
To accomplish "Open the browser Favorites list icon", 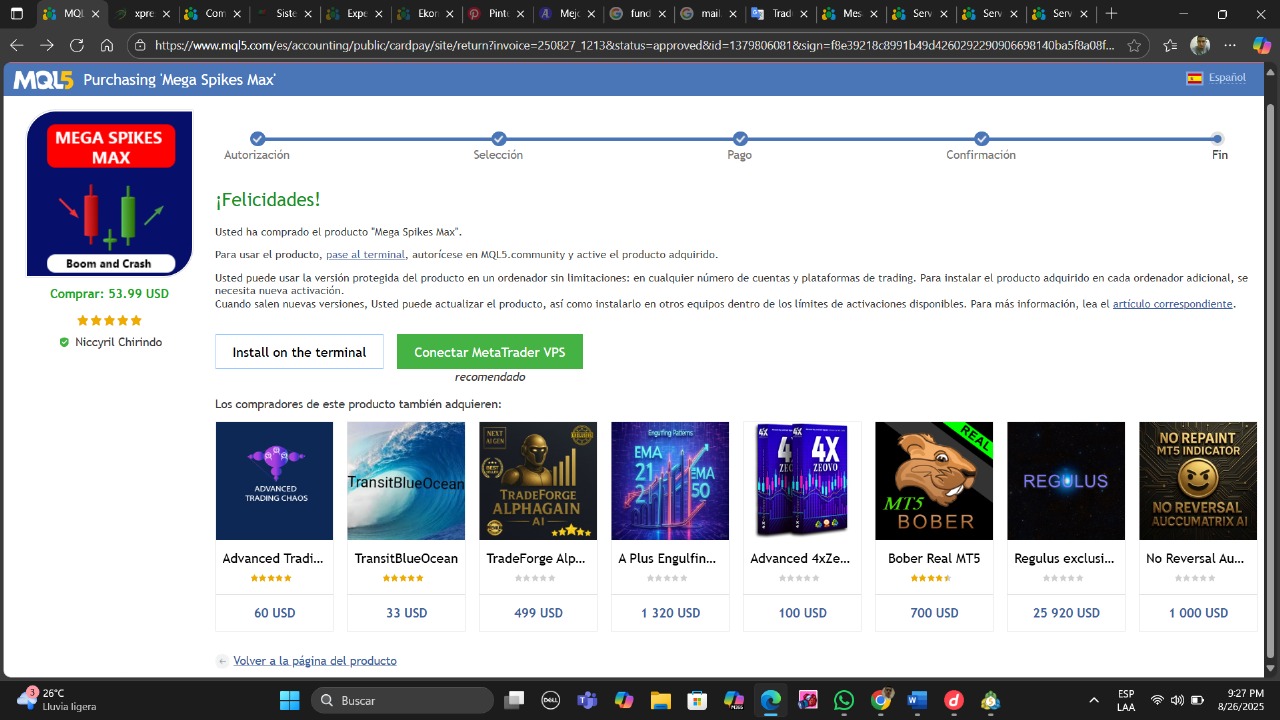I will click(1170, 46).
